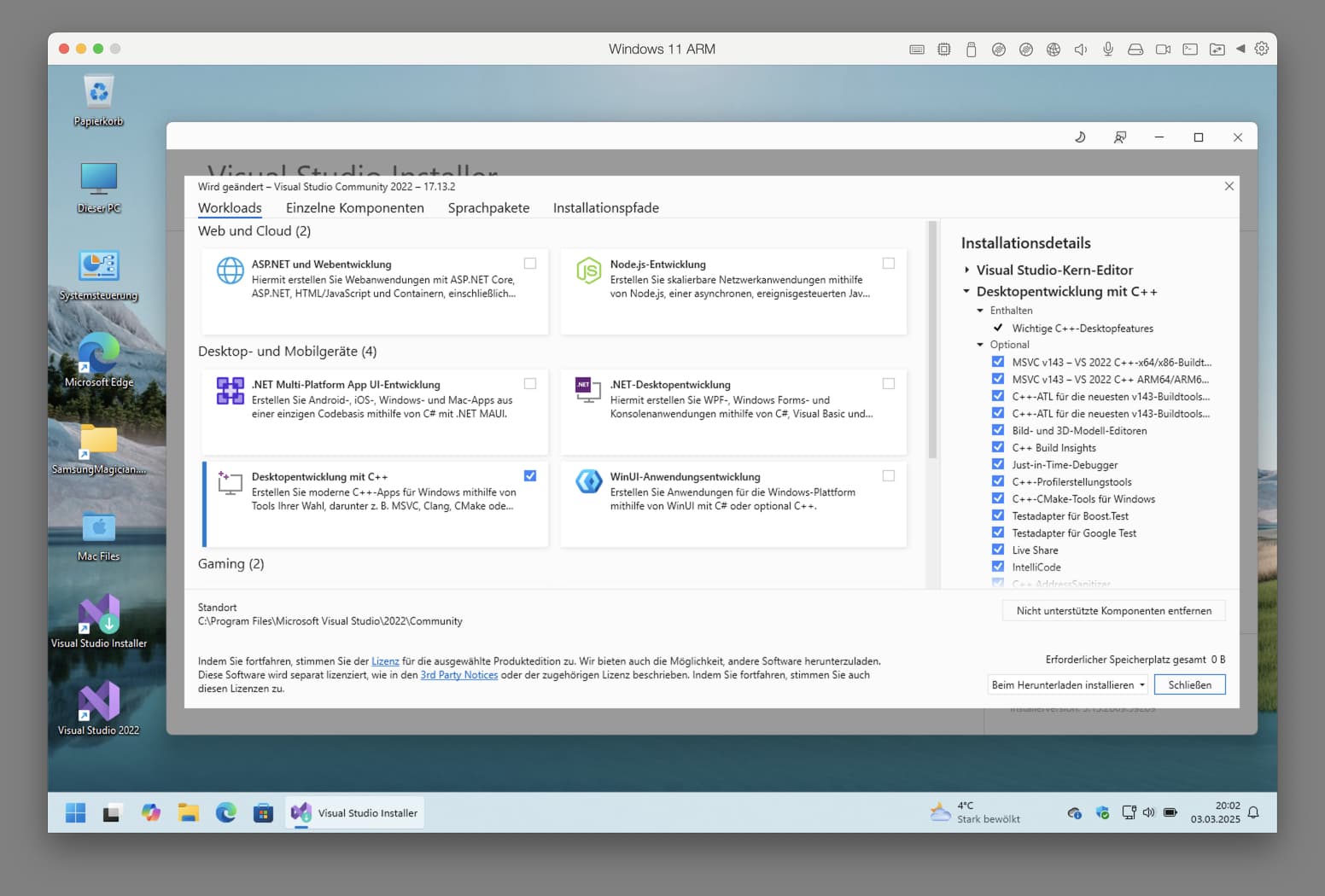Open Parallels settings gear icon

(1262, 49)
